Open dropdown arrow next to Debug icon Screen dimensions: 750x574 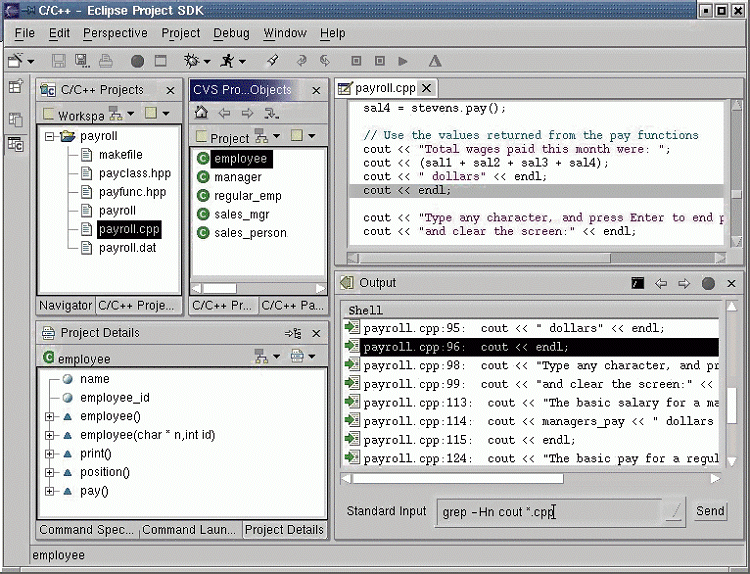(207, 61)
